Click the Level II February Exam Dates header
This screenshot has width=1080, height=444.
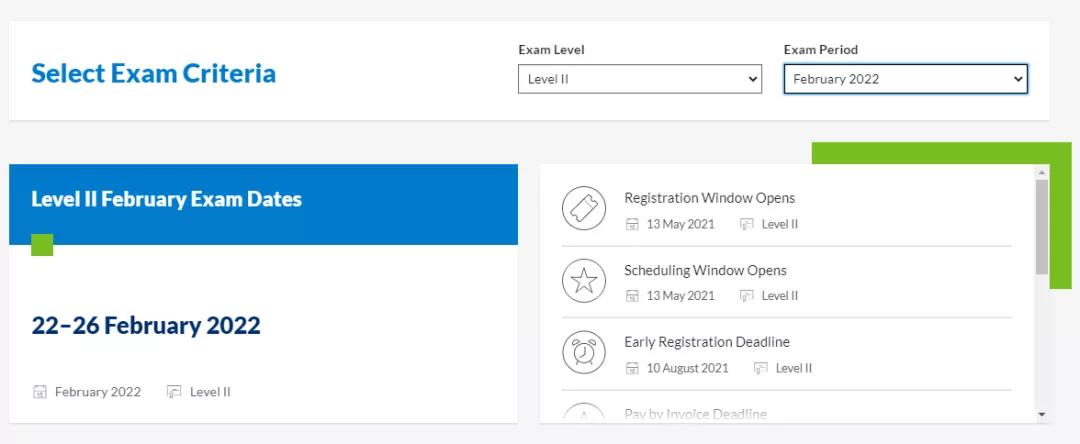[x=166, y=199]
